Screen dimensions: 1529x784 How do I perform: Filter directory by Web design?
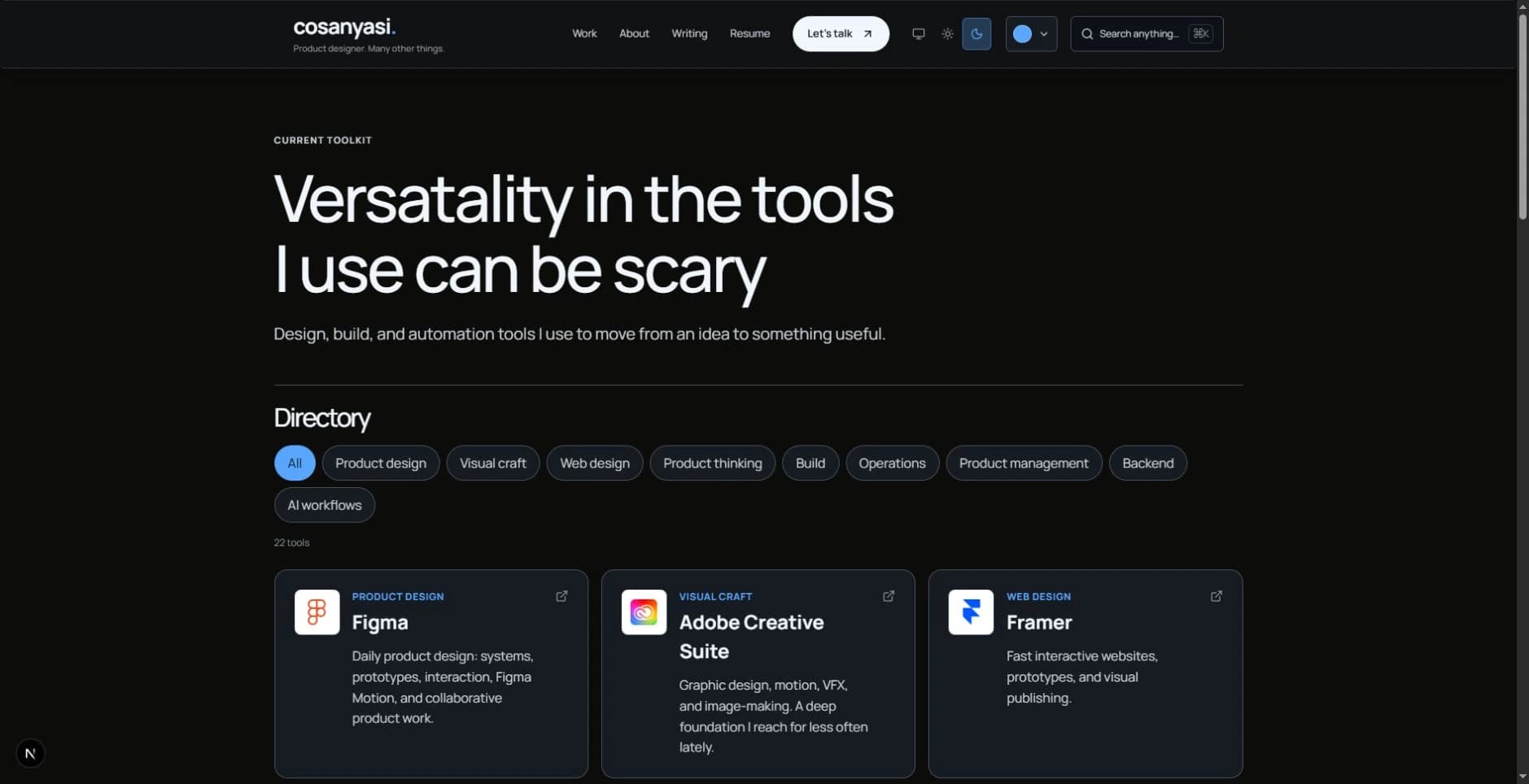pyautogui.click(x=595, y=463)
